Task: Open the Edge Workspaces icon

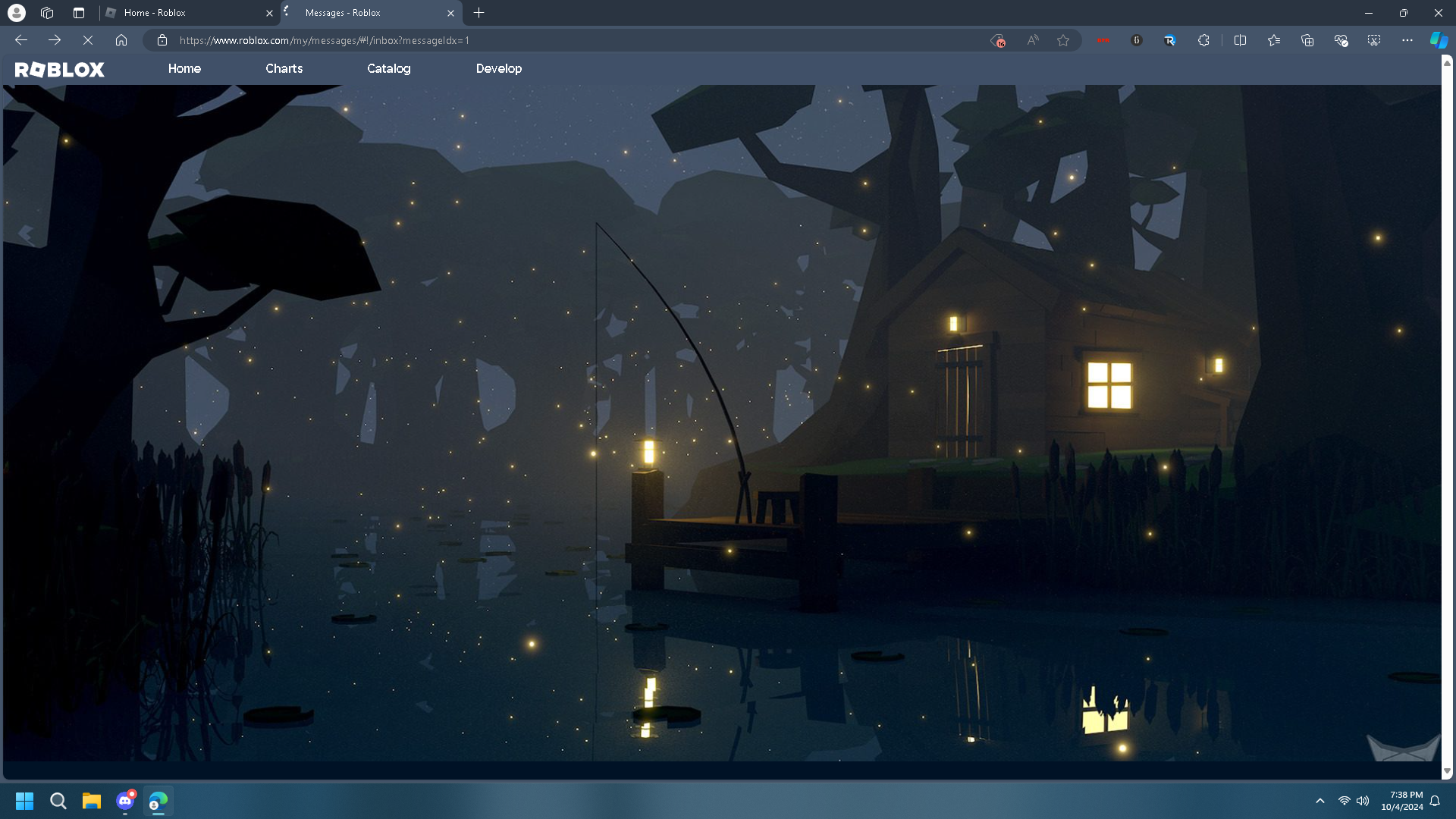Action: (47, 13)
